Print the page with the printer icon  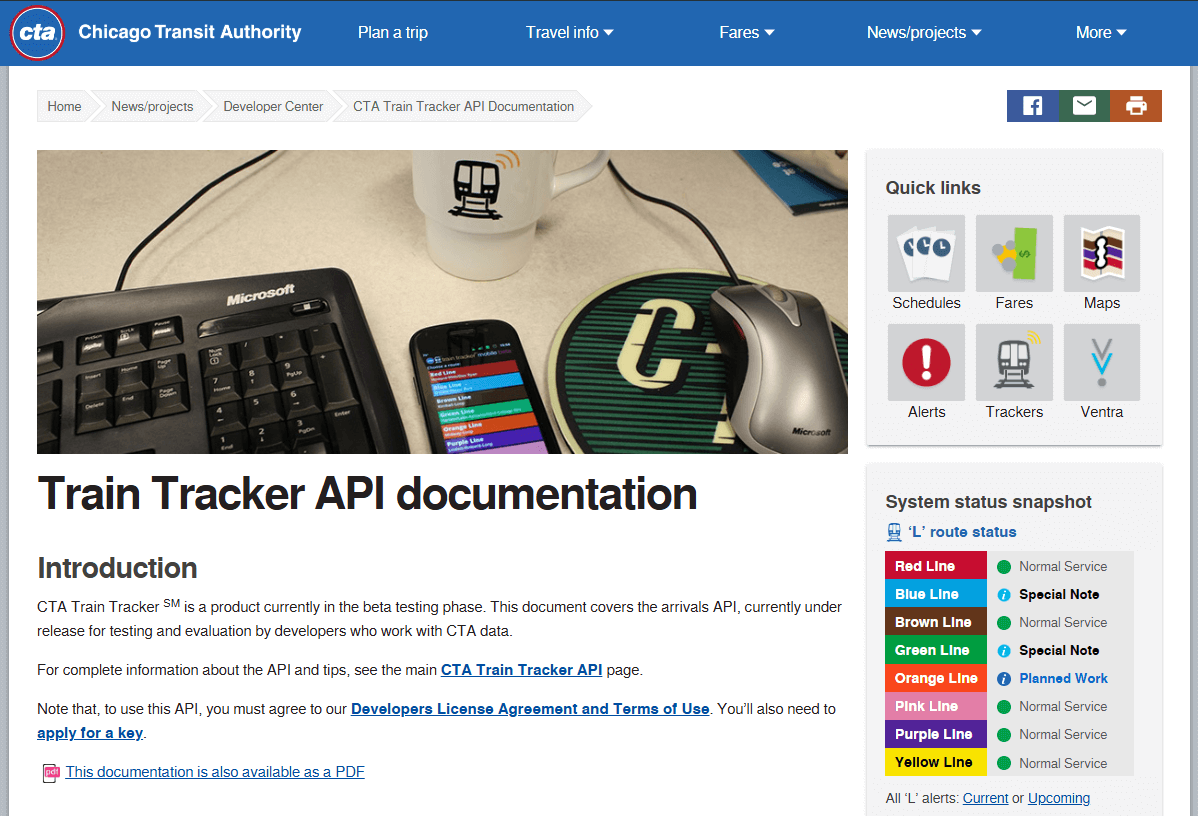(1136, 105)
